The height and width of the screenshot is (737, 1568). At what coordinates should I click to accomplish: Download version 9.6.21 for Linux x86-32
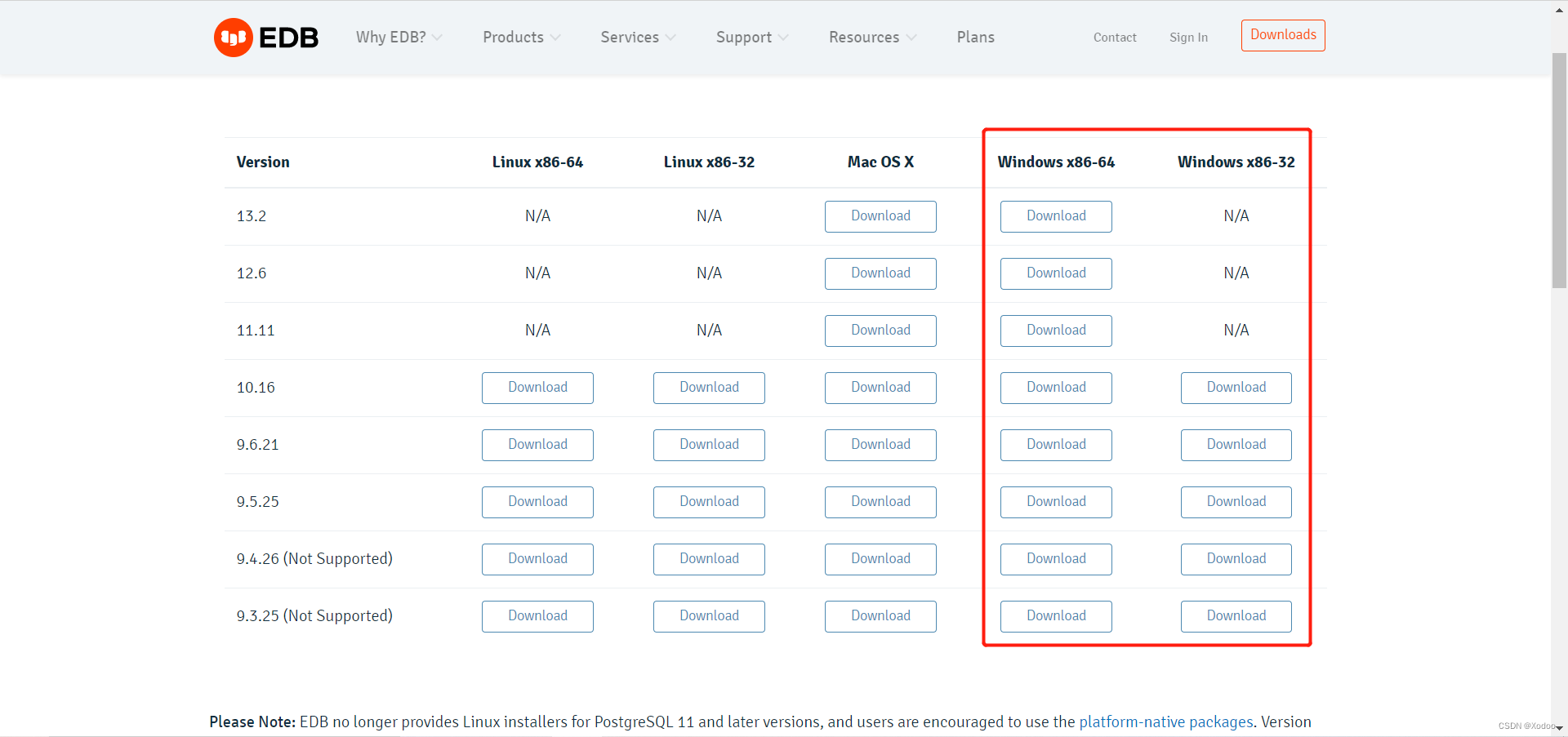pyautogui.click(x=709, y=445)
